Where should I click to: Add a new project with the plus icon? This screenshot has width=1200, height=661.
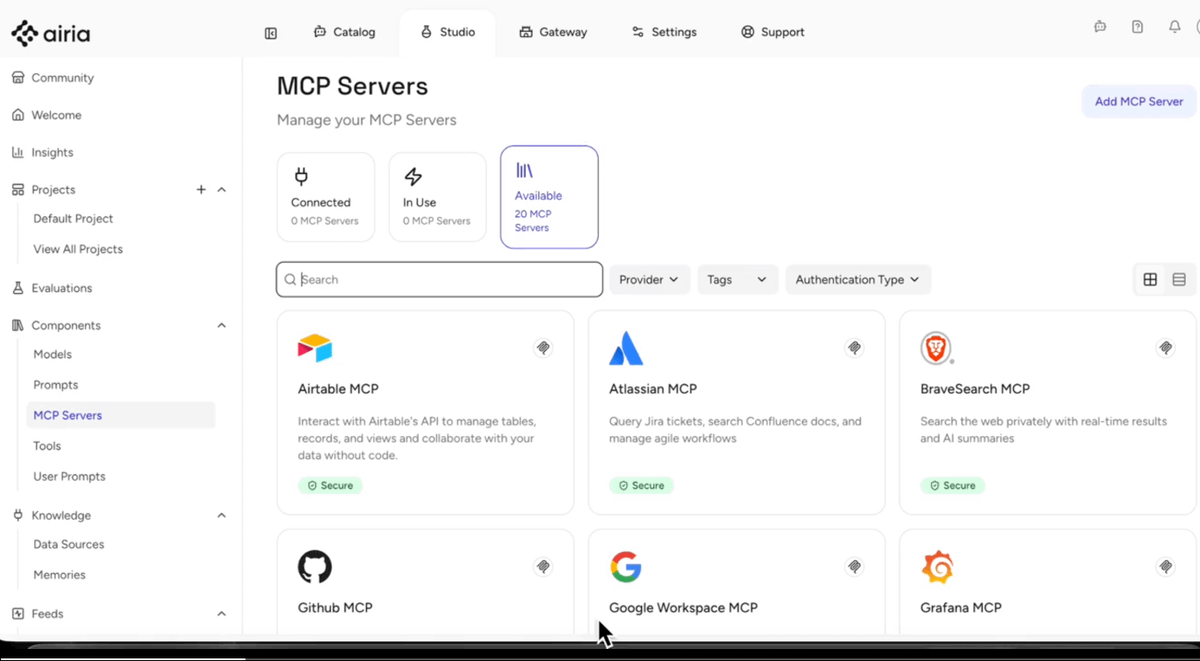201,189
